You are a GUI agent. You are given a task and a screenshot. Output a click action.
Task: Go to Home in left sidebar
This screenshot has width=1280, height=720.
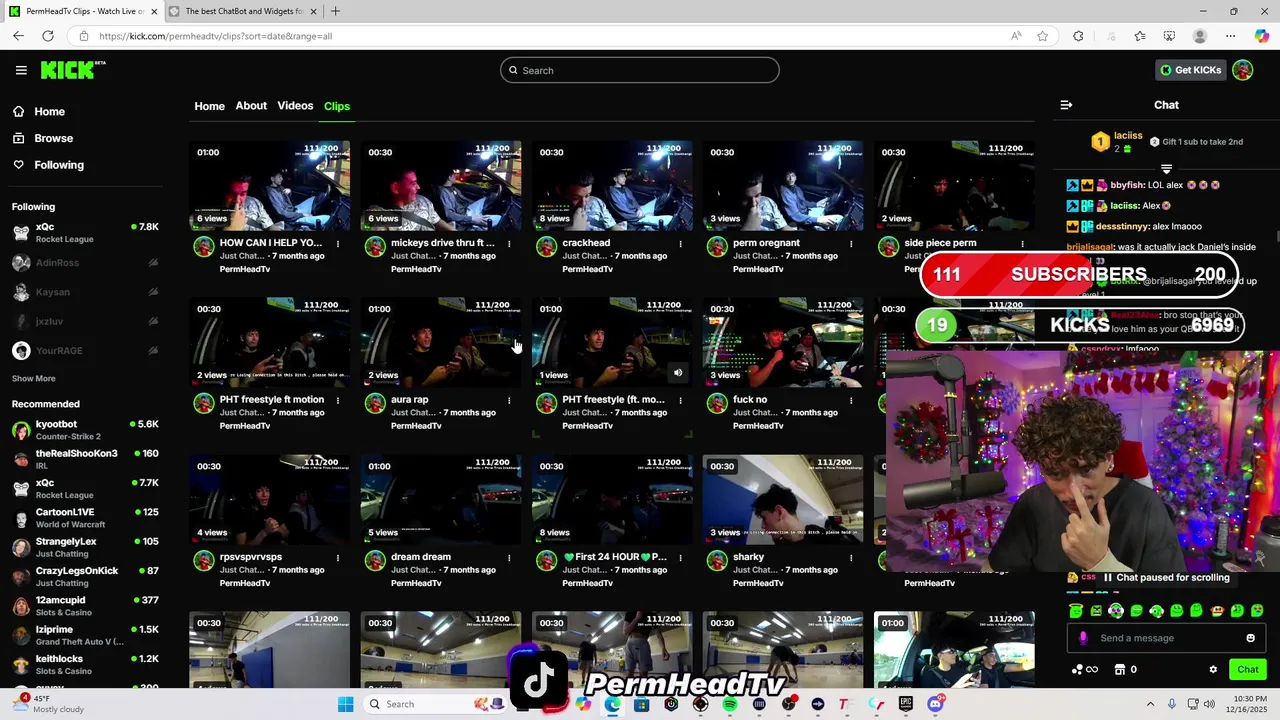coord(39,112)
